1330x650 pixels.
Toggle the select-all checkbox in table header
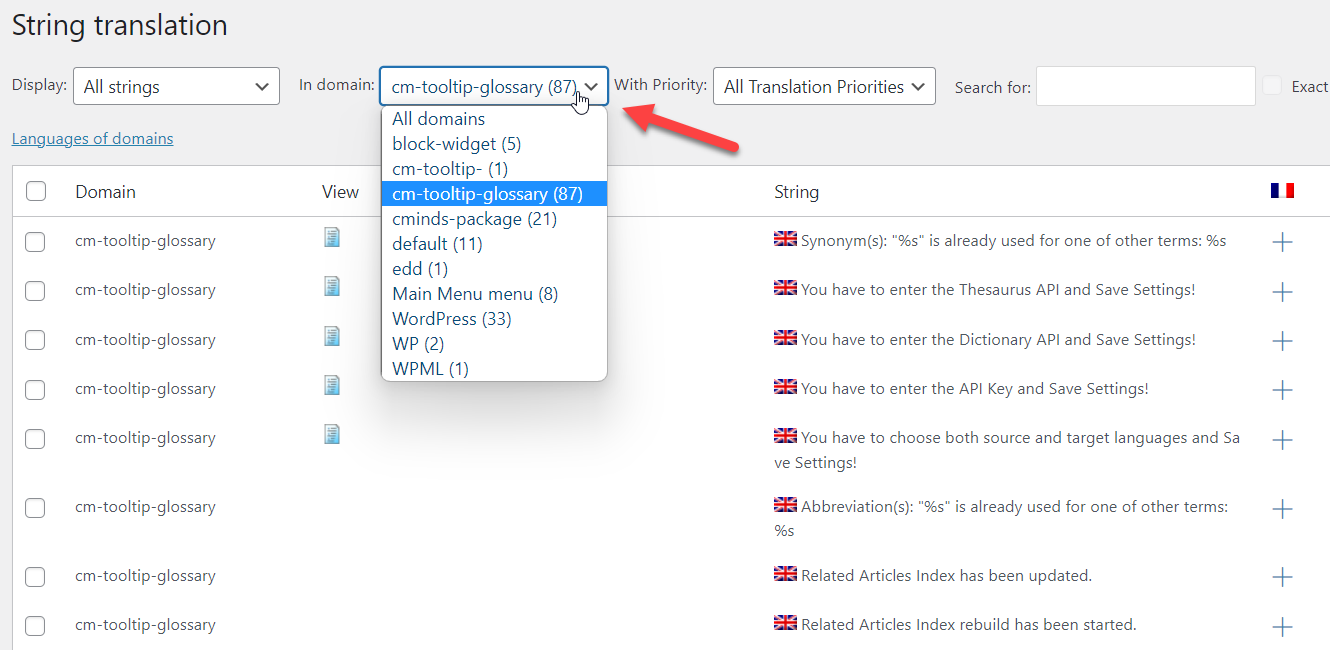point(36,191)
